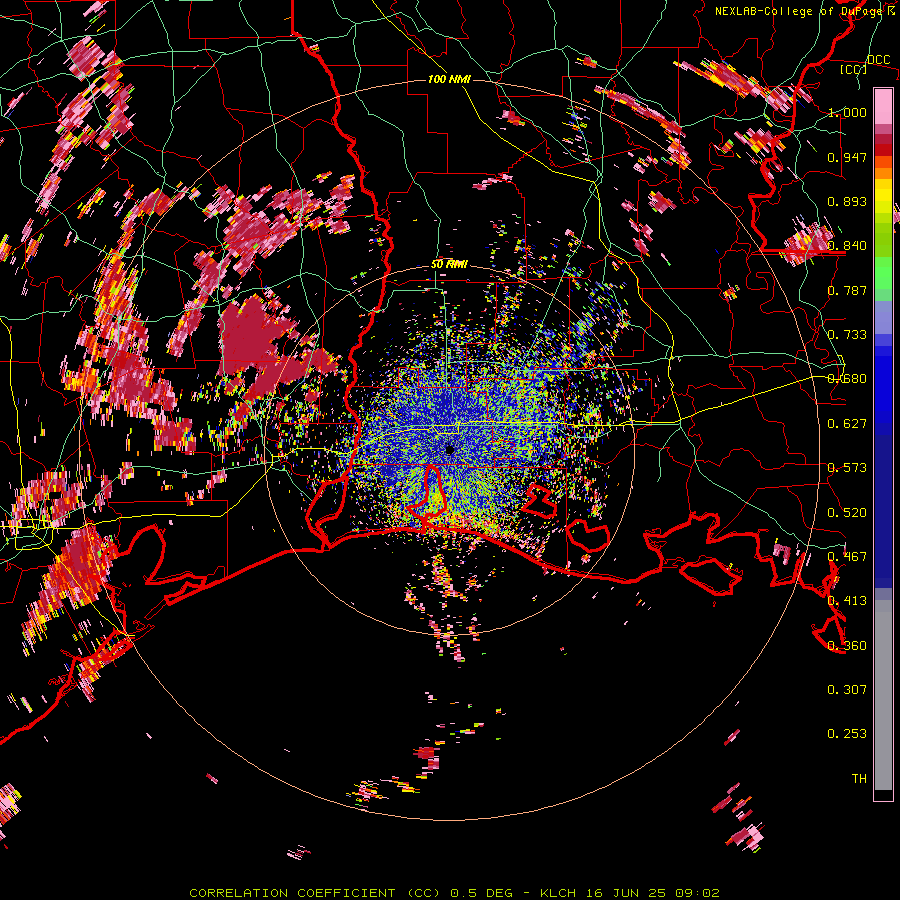Viewport: 900px width, 900px height.
Task: Select the 0.840 legend value
Action: coord(847,246)
